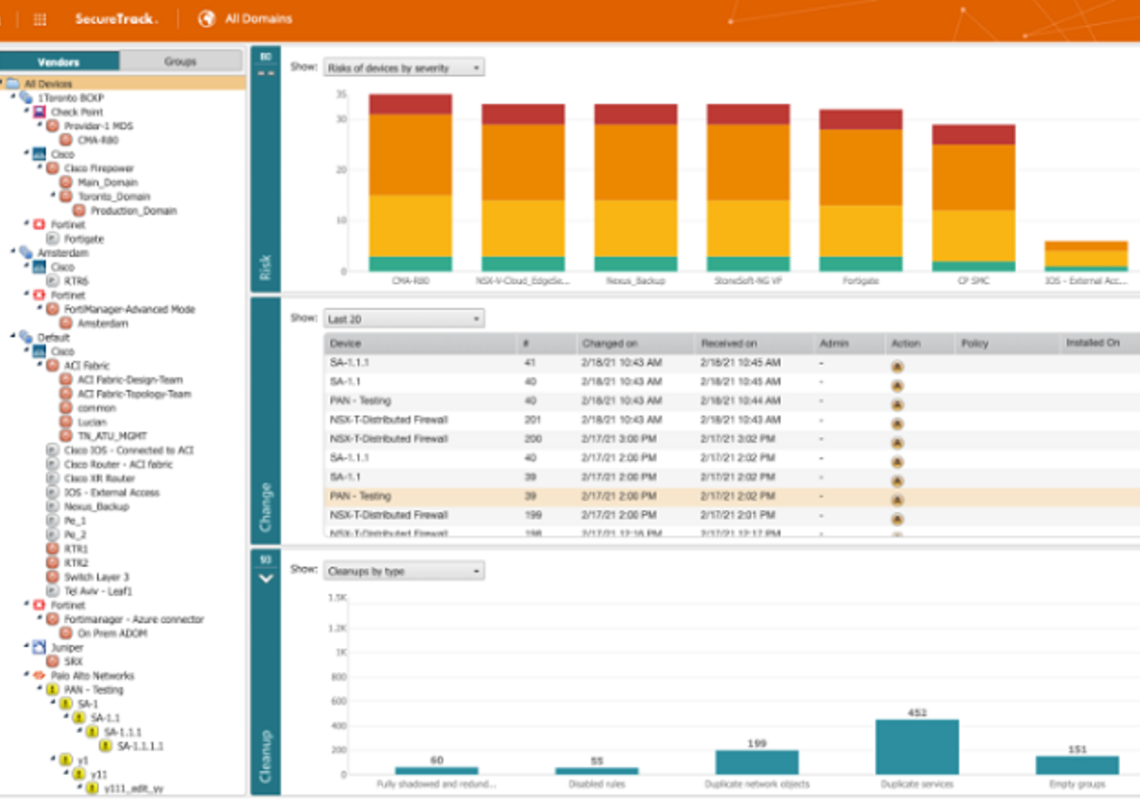Image resolution: width=1140 pixels, height=800 pixels.
Task: Click the All Domains globe icon
Action: click(x=209, y=18)
